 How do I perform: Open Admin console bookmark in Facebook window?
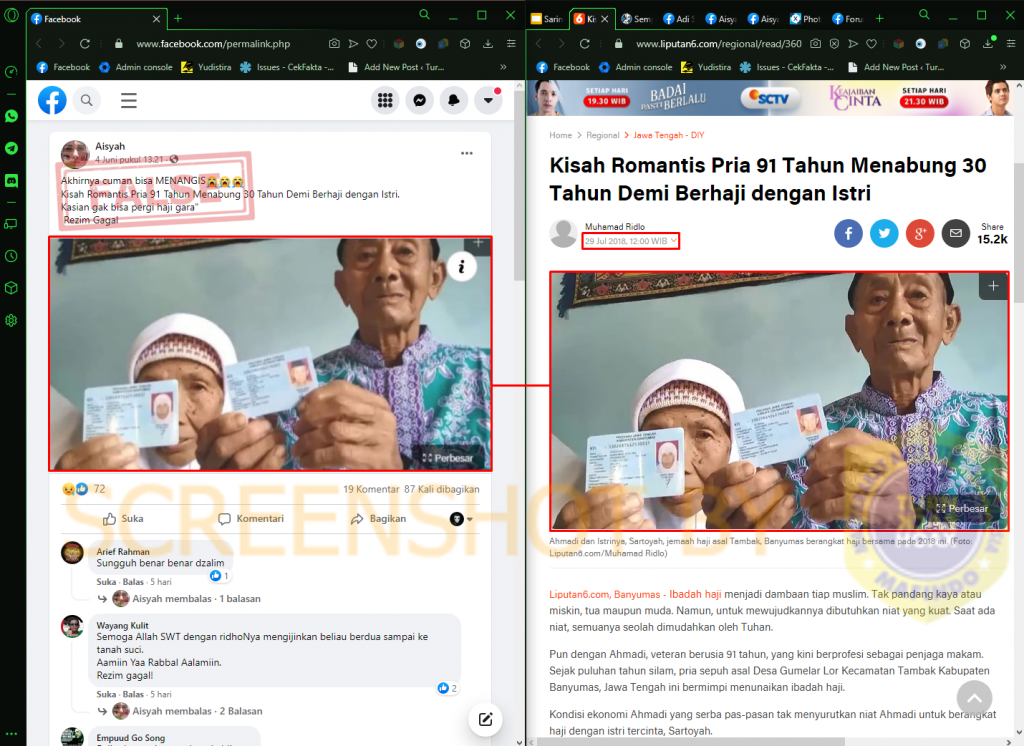click(136, 67)
